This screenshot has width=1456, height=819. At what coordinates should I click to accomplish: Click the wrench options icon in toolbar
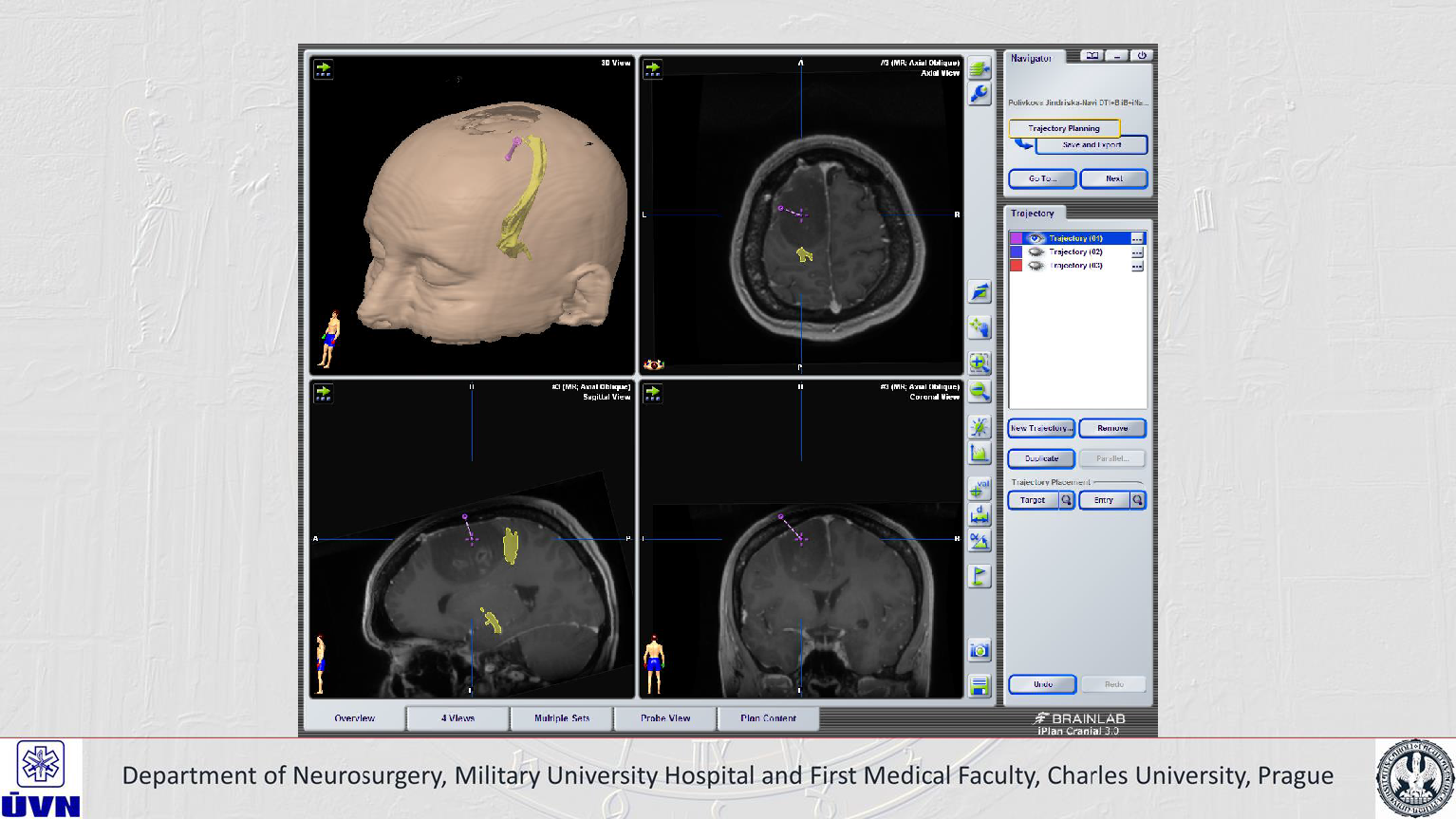click(980, 93)
